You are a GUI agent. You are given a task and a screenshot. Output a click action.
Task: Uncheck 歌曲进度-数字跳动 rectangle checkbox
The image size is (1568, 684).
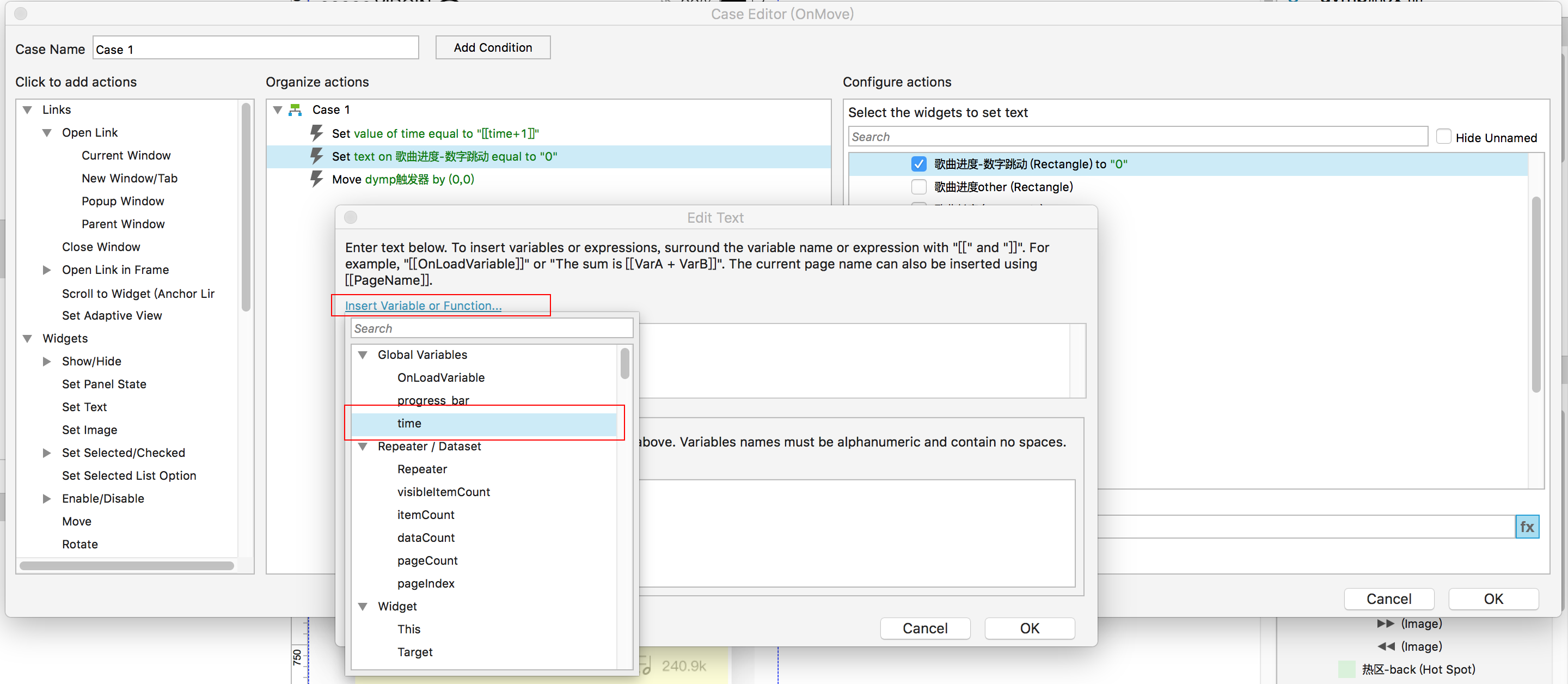pyautogui.click(x=918, y=164)
